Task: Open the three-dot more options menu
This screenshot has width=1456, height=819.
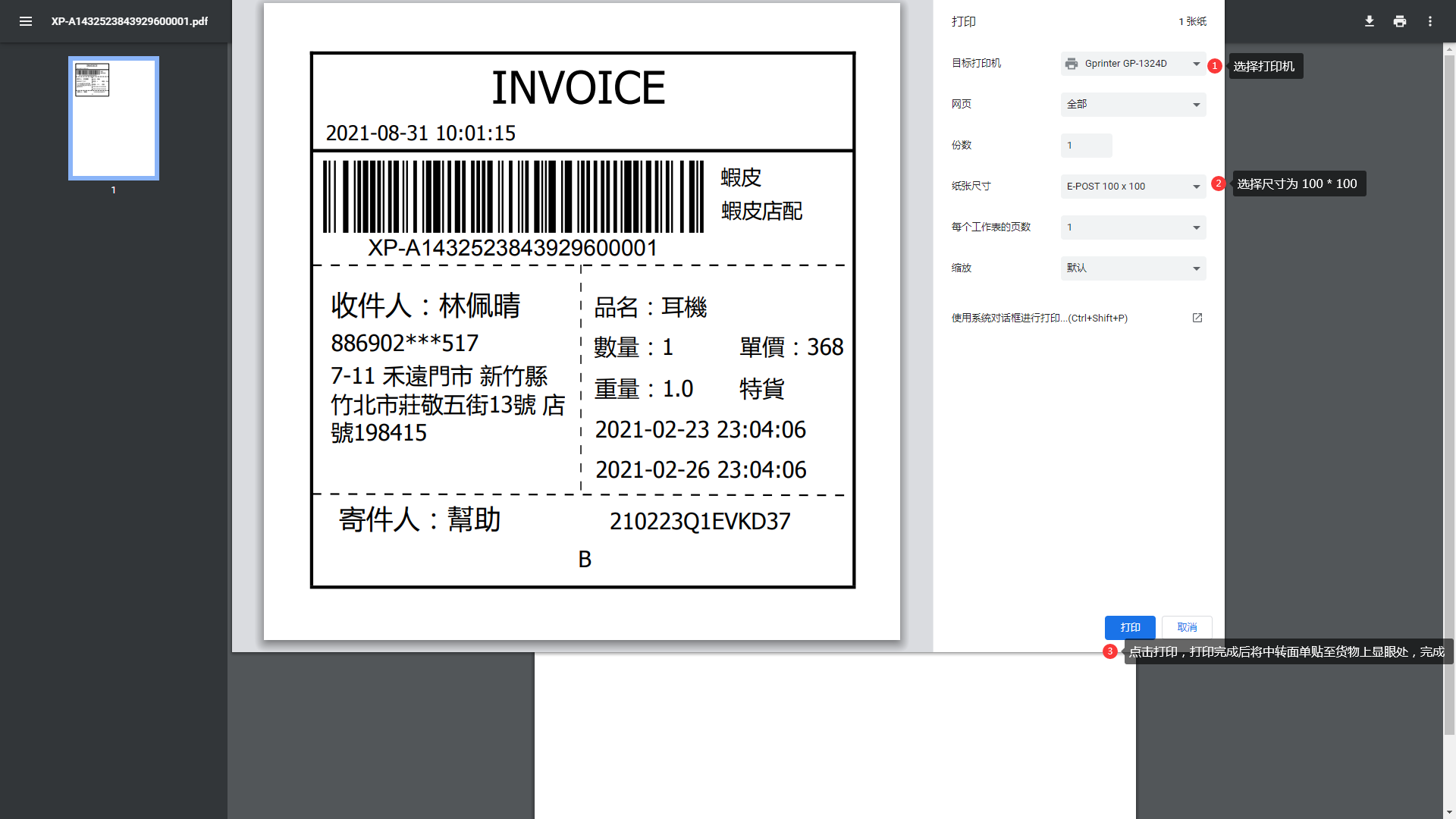Action: point(1430,21)
